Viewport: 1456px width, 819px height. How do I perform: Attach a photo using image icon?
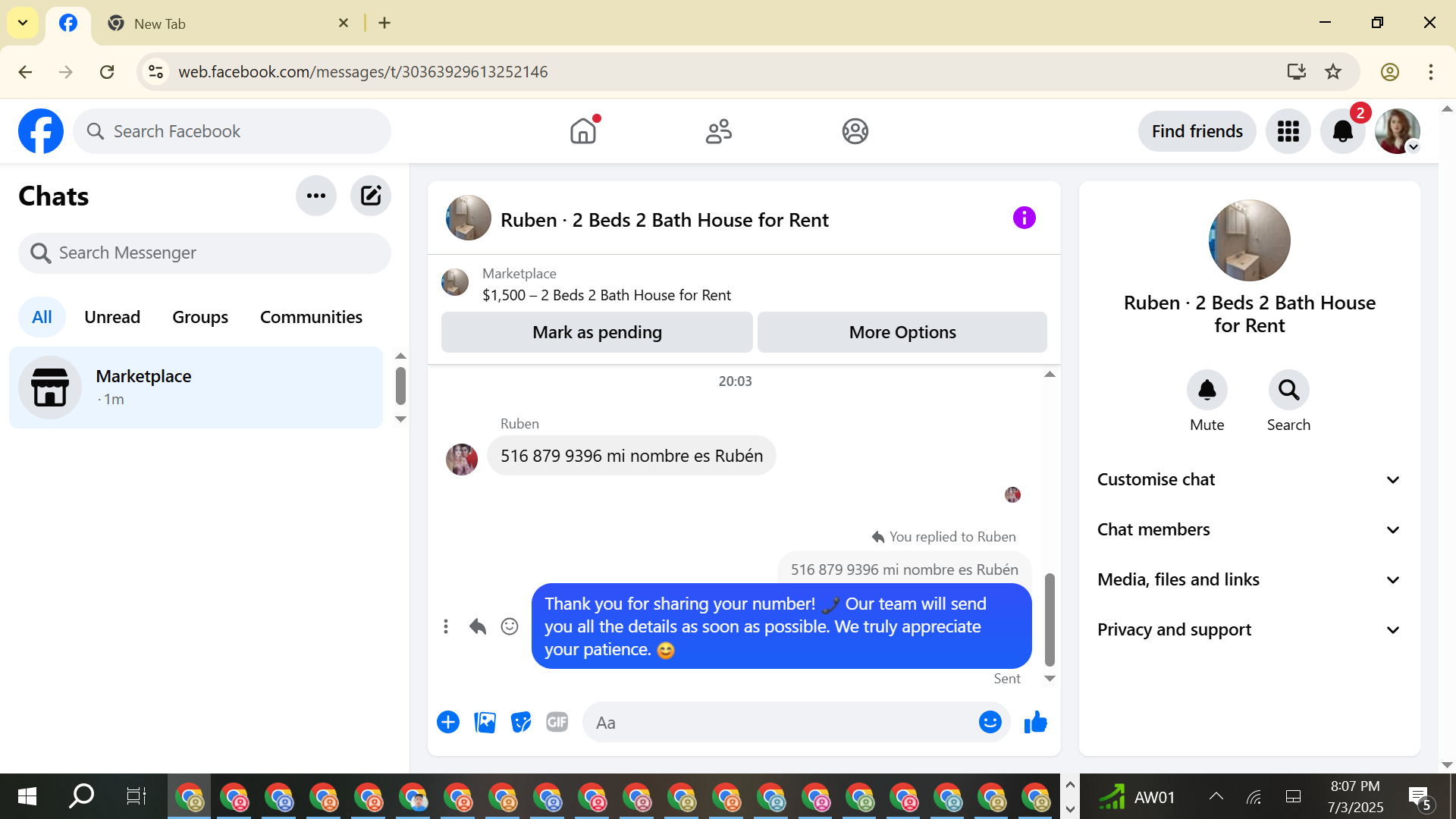point(485,723)
